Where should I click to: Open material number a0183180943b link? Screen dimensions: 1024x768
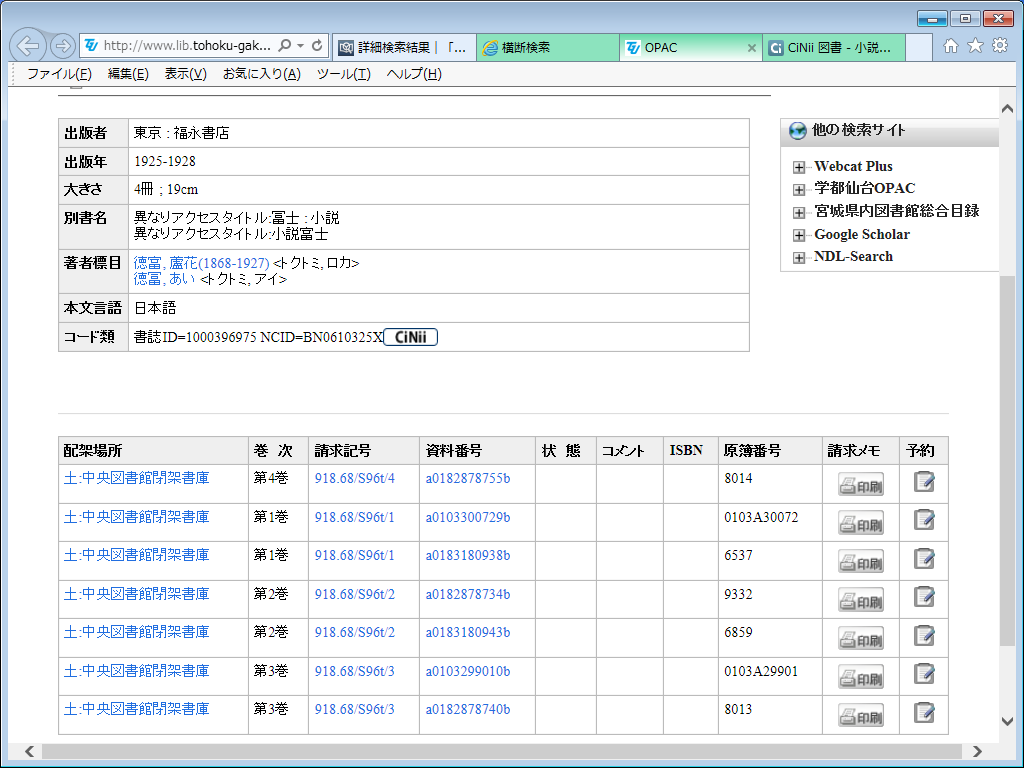tap(468, 632)
